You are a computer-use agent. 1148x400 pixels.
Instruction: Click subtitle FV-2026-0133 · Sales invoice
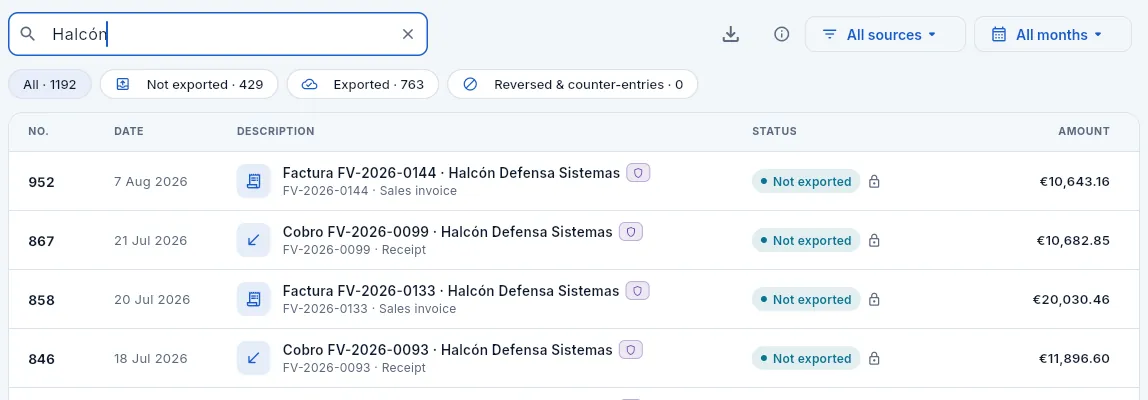(x=370, y=309)
